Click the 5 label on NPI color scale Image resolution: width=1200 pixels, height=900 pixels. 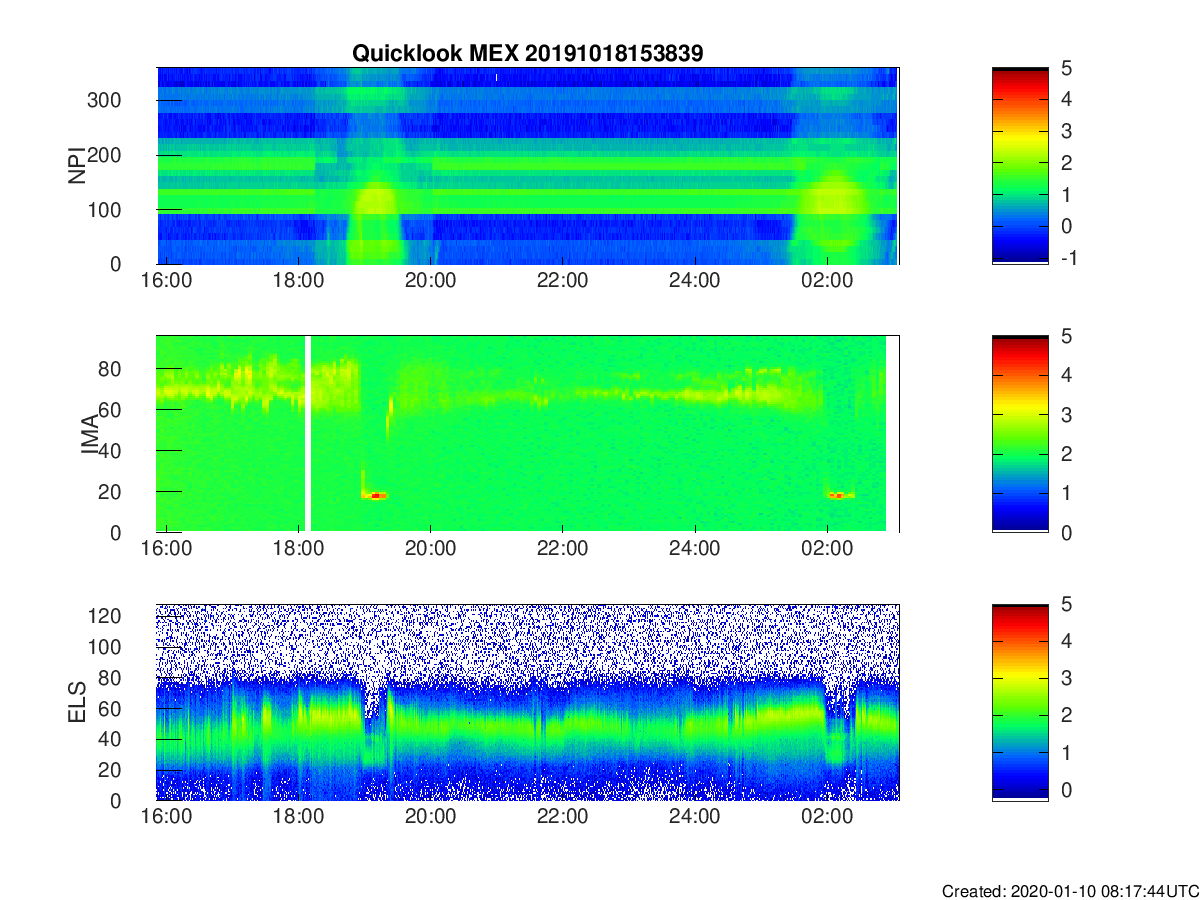(x=1066, y=68)
